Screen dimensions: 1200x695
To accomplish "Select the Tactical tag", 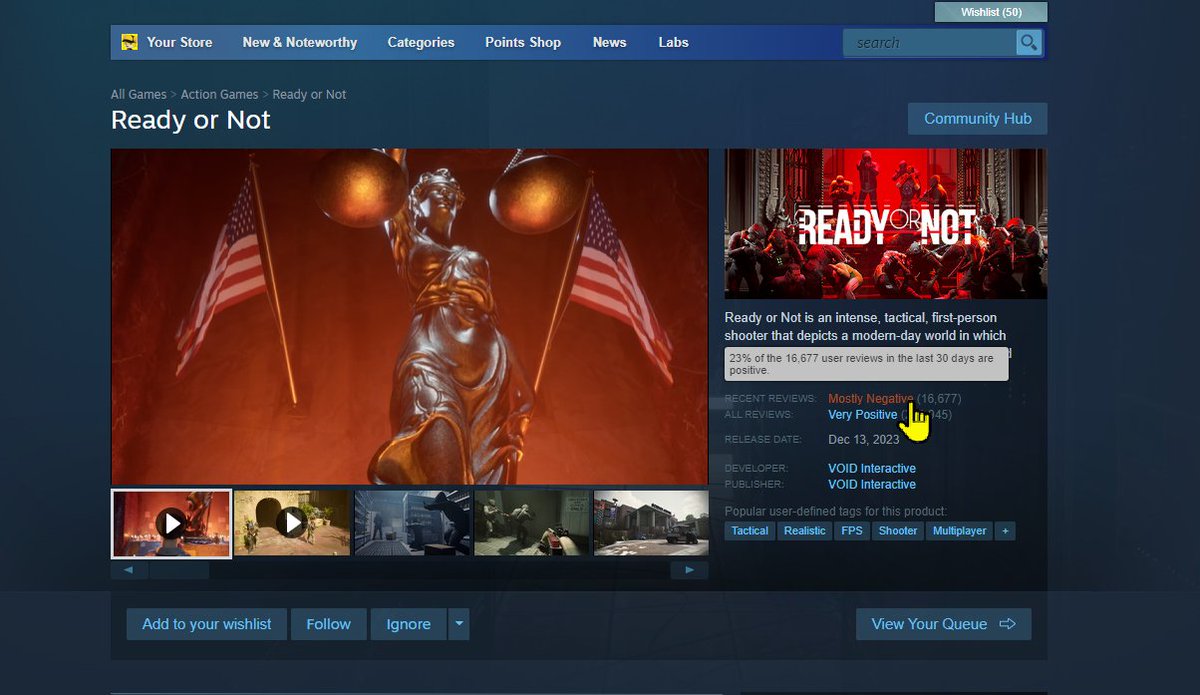I will click(750, 531).
